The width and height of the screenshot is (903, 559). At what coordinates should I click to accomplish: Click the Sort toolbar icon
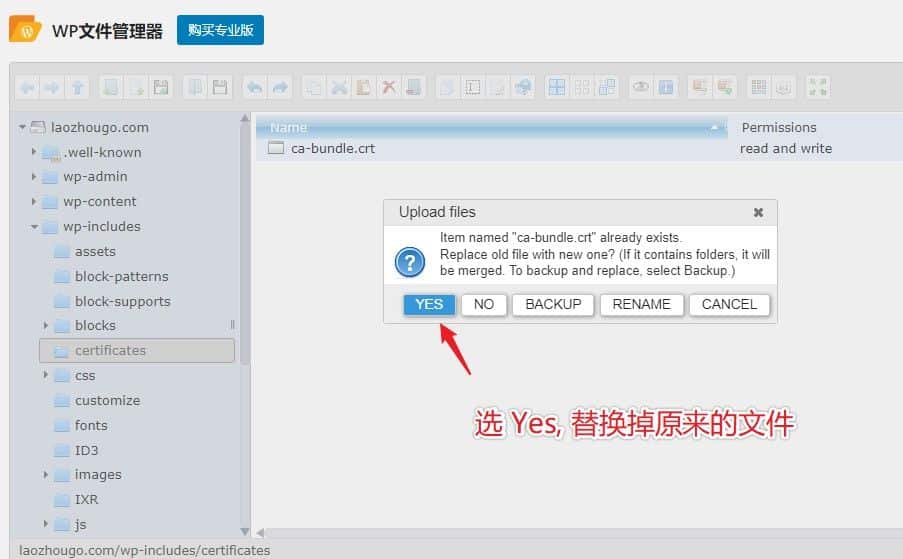[784, 88]
